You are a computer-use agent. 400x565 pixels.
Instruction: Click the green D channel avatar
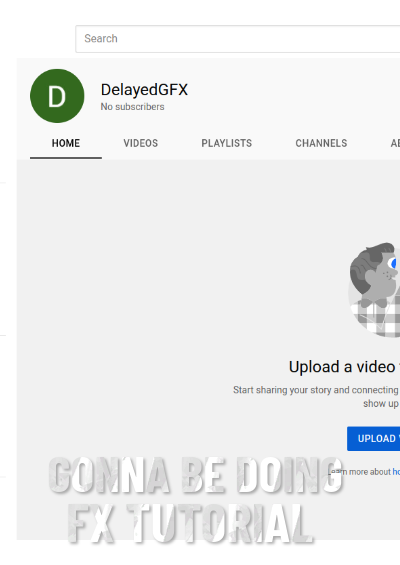click(57, 96)
